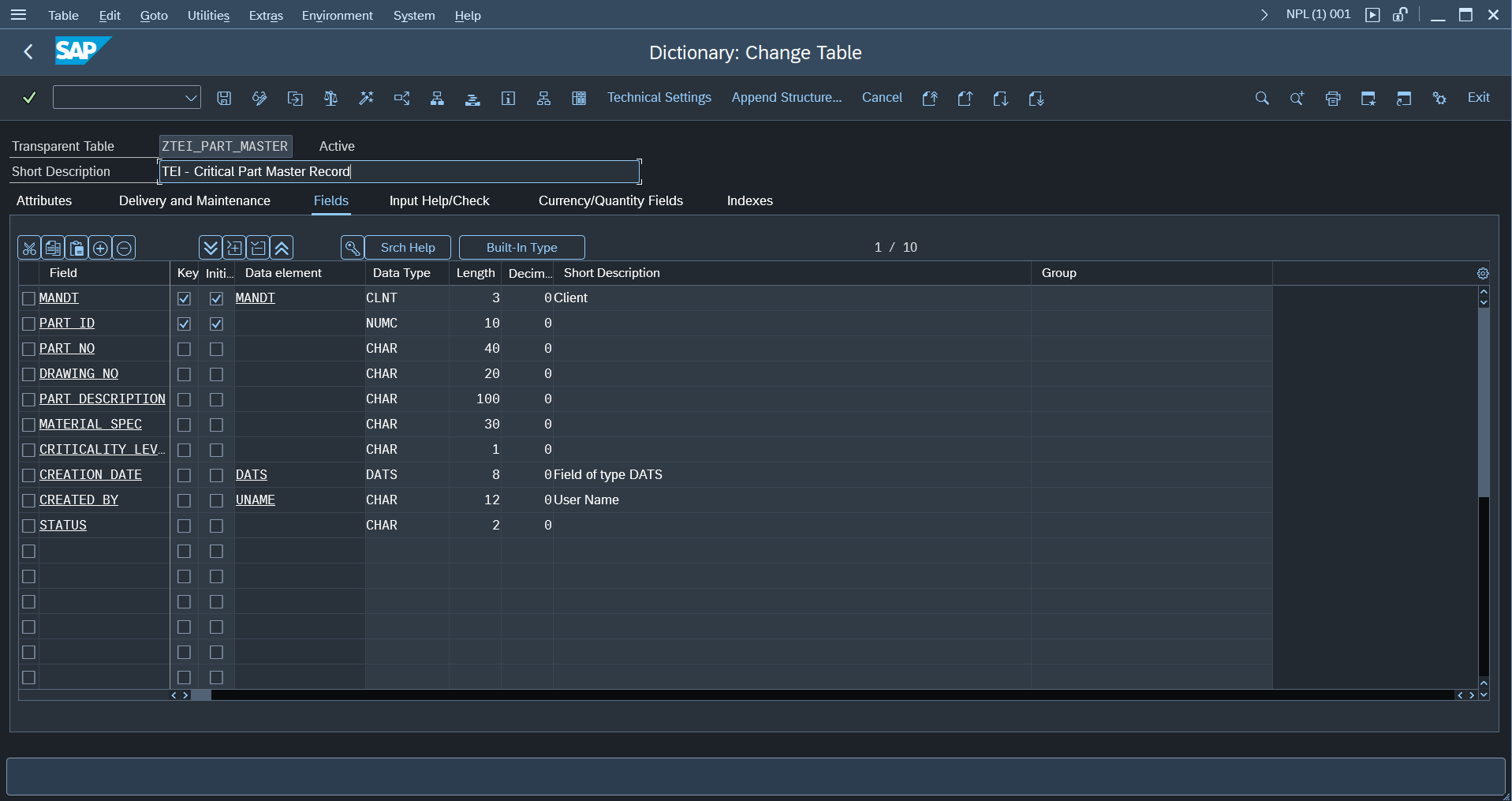Open the command field dropdown
1512x801 pixels.
(x=191, y=98)
